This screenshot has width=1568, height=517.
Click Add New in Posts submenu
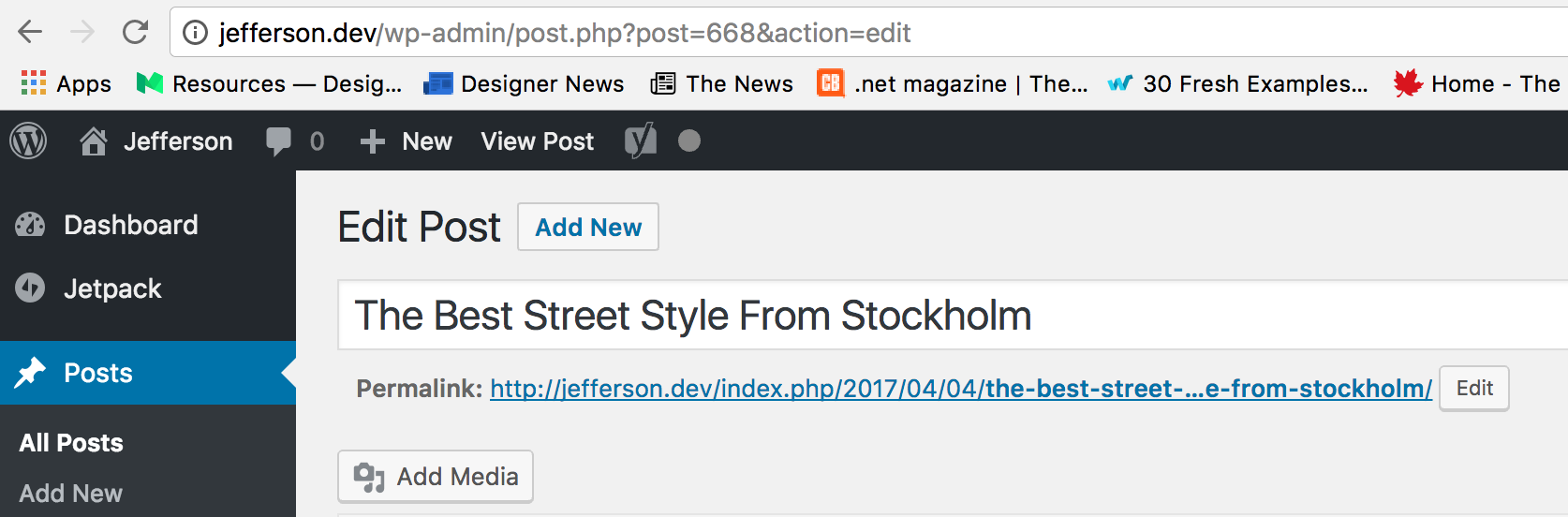click(71, 494)
